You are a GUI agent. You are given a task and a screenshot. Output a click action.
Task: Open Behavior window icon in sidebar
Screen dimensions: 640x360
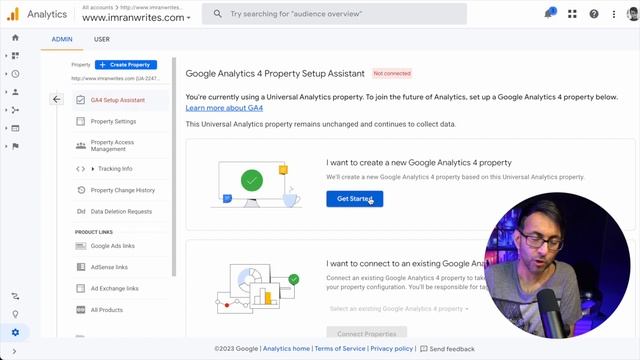click(x=15, y=128)
